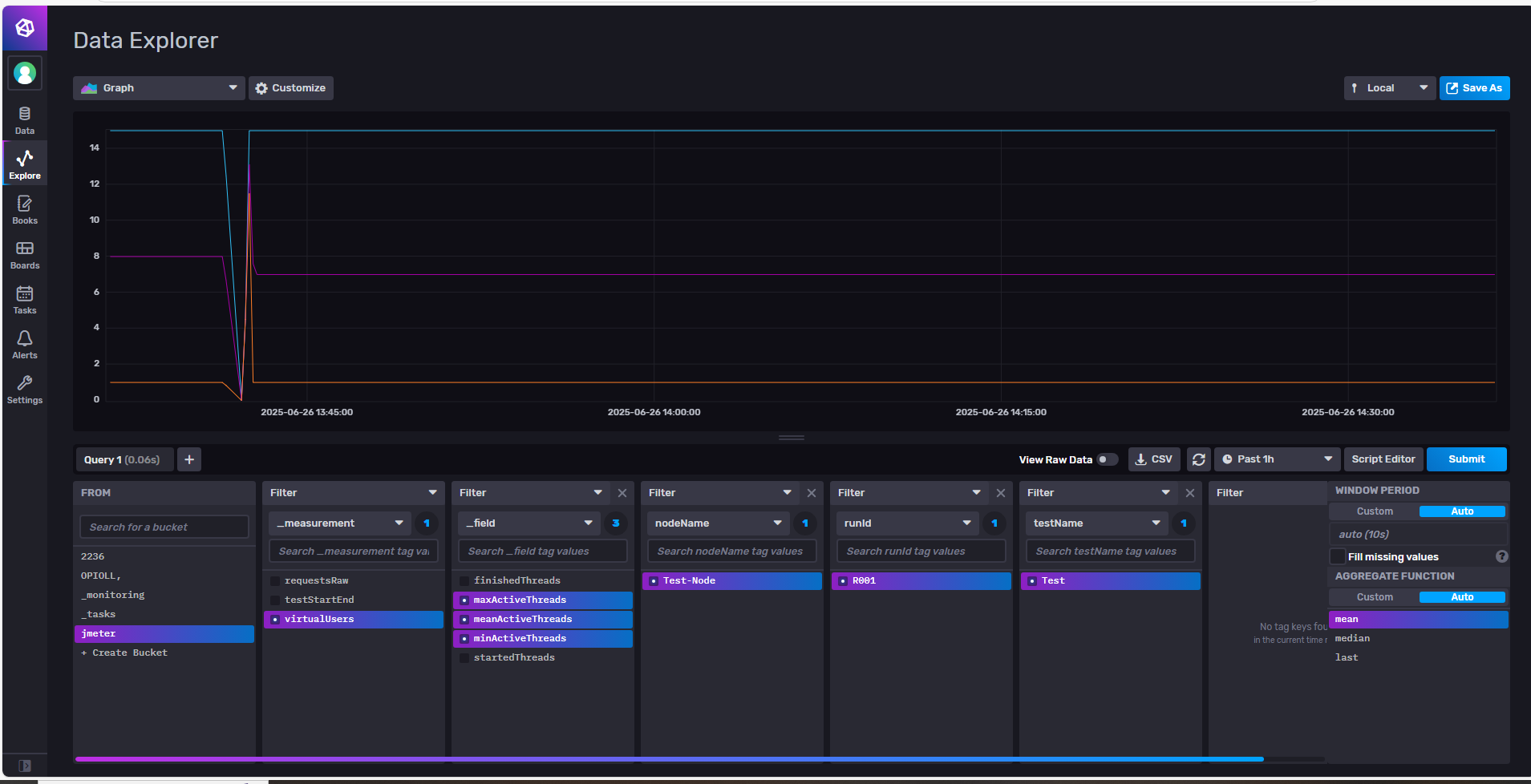
Task: Open the Boards (dashboards) section
Action: (25, 255)
